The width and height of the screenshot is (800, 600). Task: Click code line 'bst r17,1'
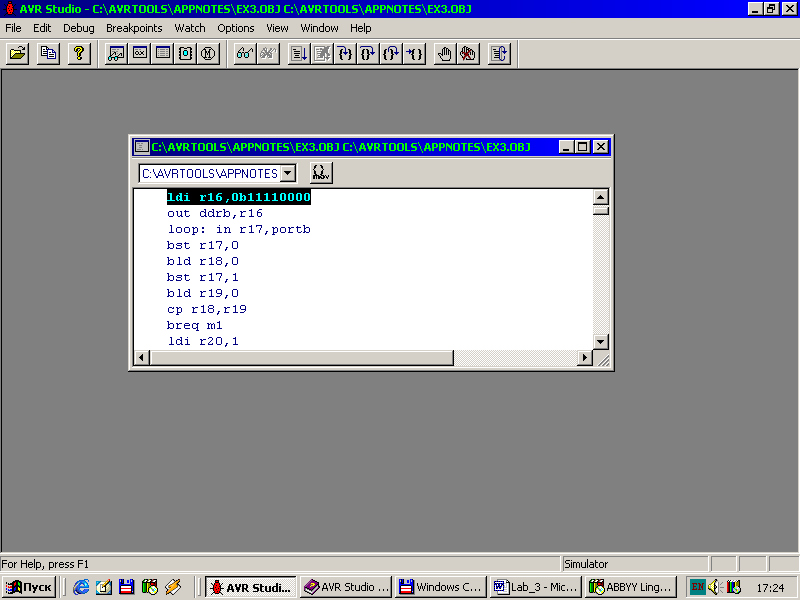(x=203, y=277)
